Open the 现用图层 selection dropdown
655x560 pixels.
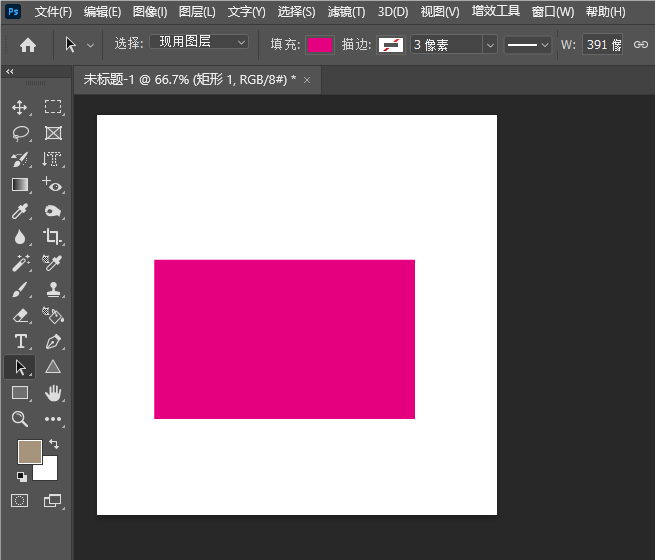pos(198,43)
